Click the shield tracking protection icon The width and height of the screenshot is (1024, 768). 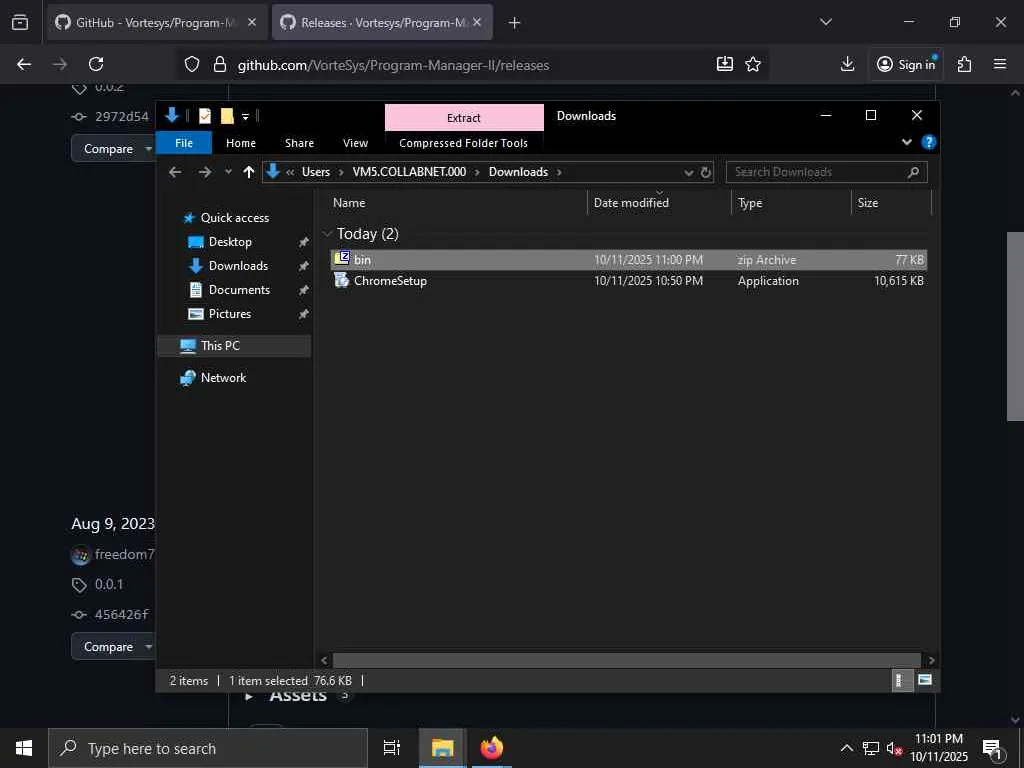coord(191,64)
